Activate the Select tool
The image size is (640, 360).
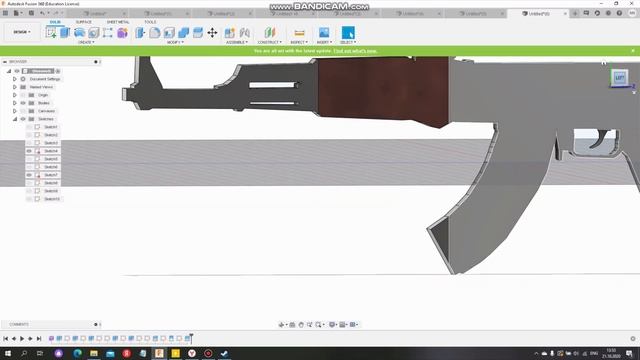(x=348, y=33)
